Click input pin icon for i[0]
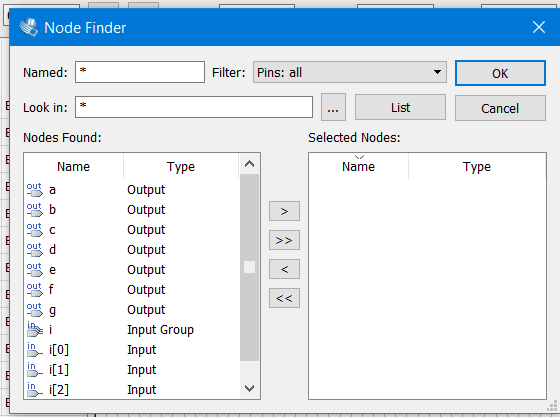 [35, 350]
